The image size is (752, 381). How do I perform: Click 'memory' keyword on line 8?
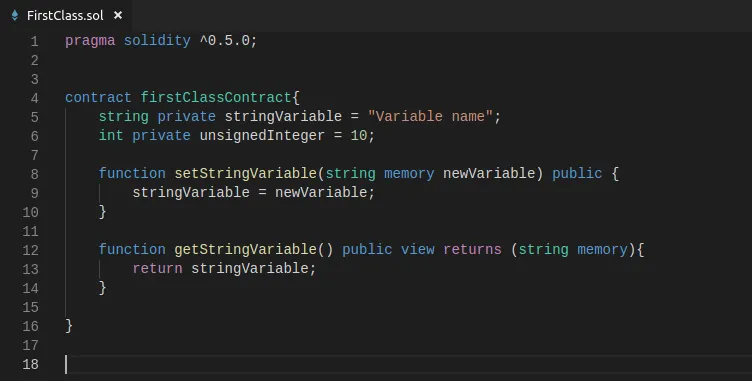pos(409,173)
